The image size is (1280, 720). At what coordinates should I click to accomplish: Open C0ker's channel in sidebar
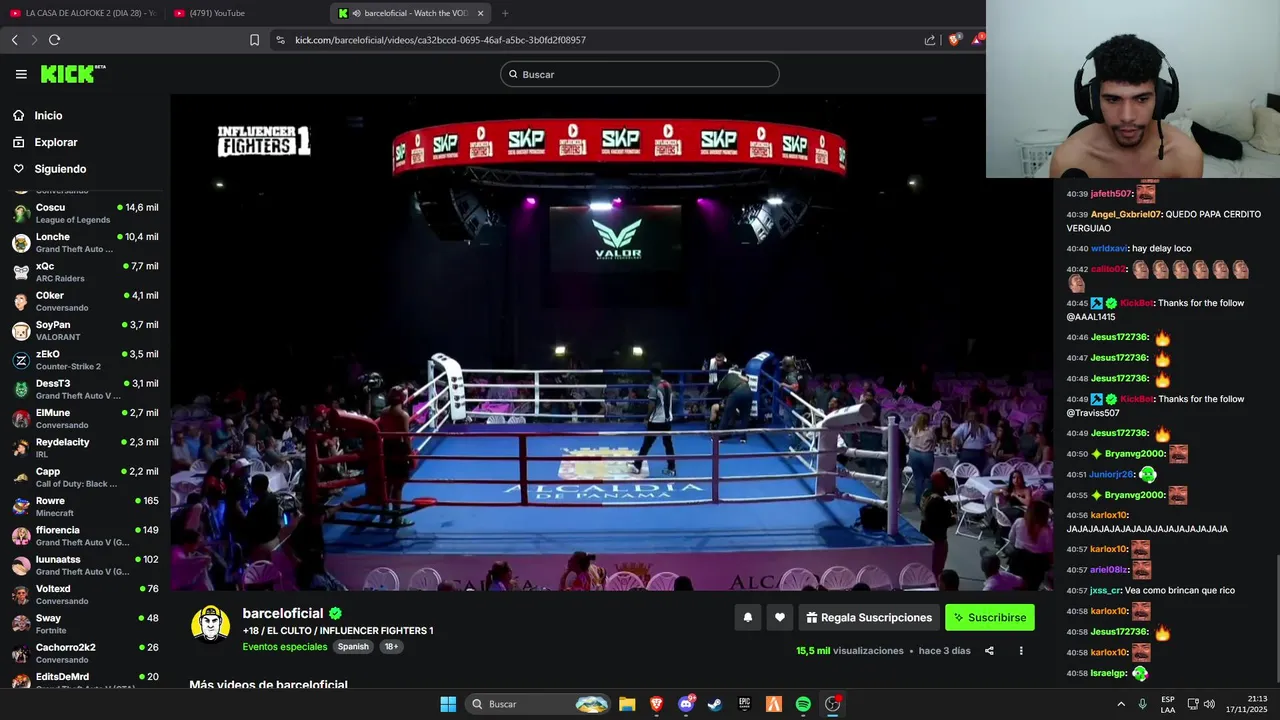coord(85,301)
